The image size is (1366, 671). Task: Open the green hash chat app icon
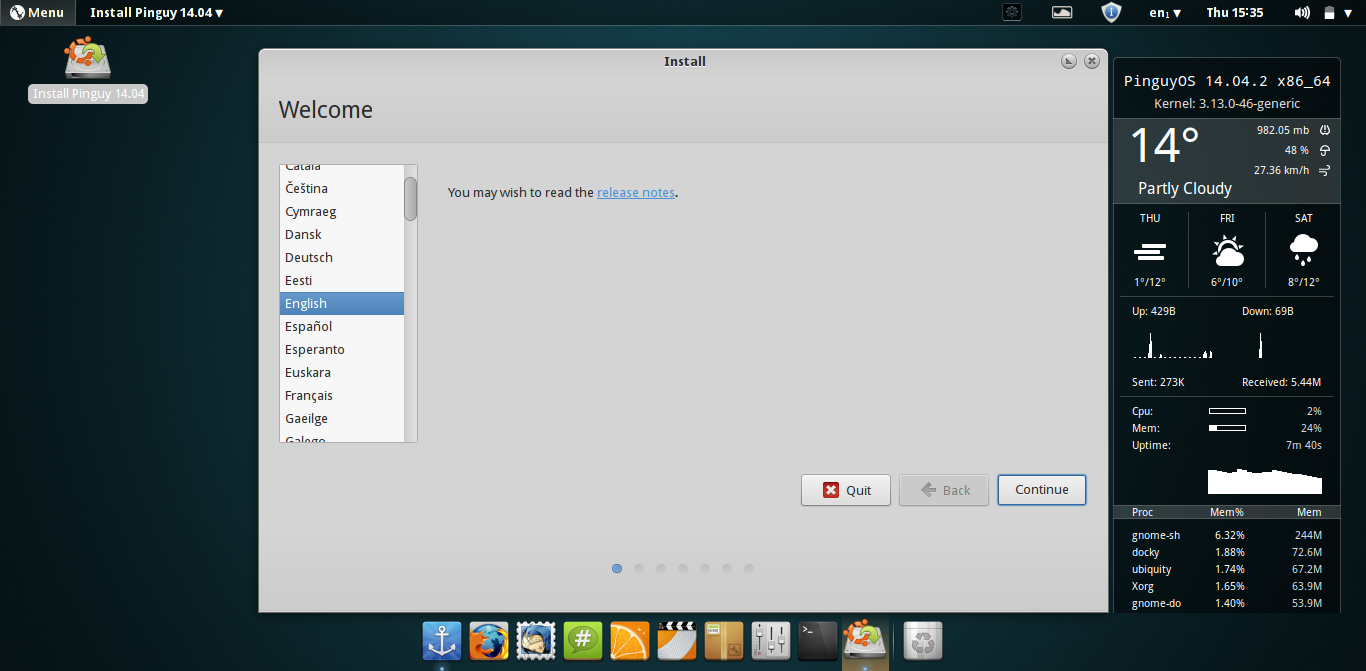[583, 640]
